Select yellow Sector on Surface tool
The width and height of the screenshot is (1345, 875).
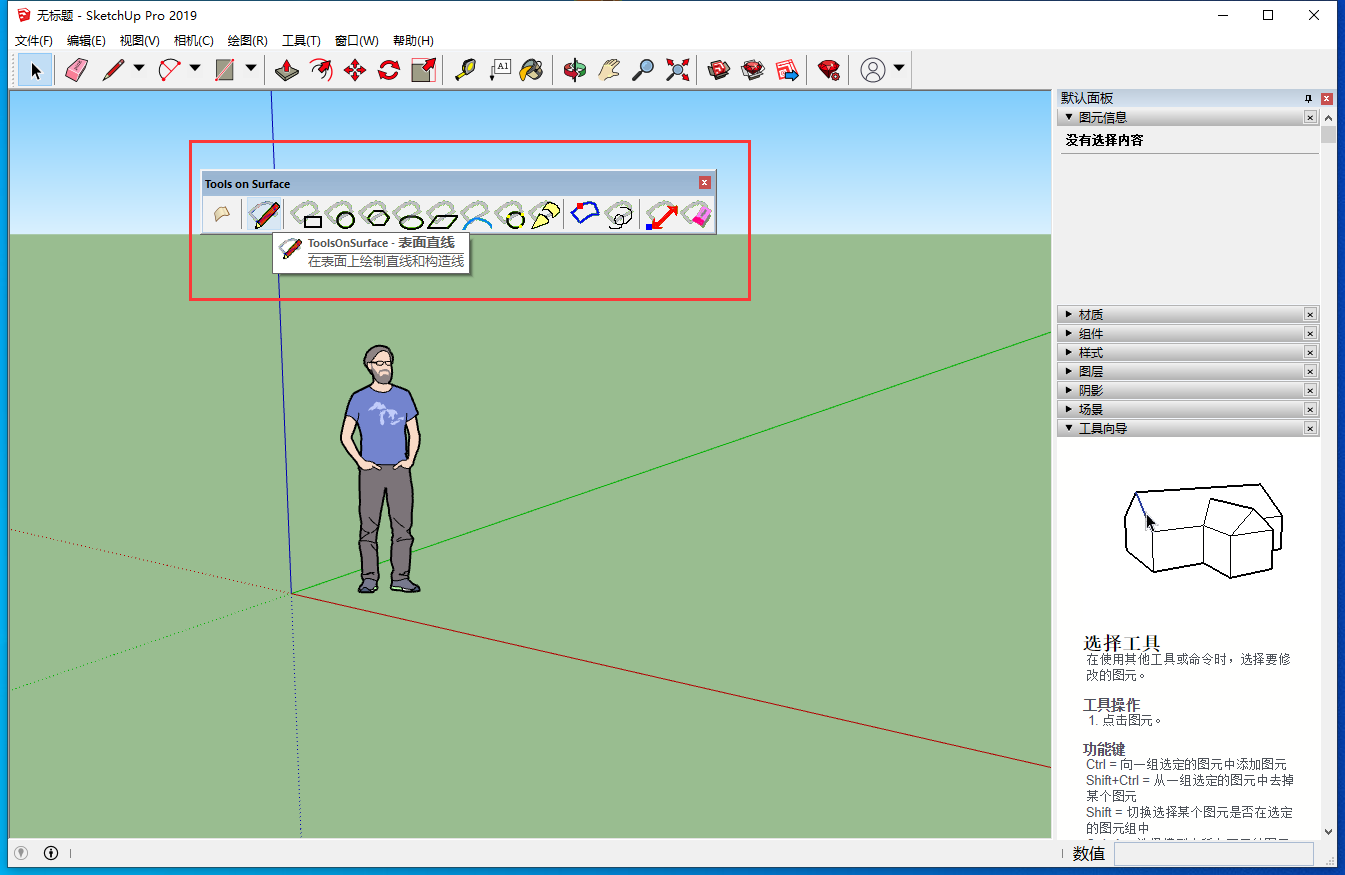click(545, 215)
